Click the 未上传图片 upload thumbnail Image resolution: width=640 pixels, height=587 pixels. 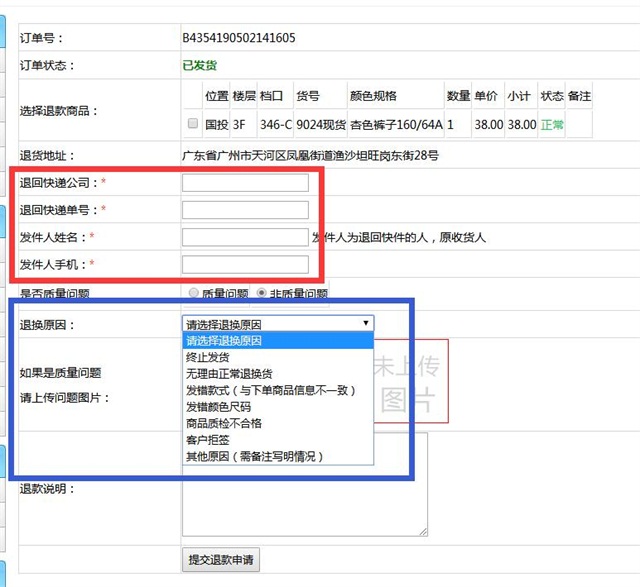pyautogui.click(x=410, y=383)
